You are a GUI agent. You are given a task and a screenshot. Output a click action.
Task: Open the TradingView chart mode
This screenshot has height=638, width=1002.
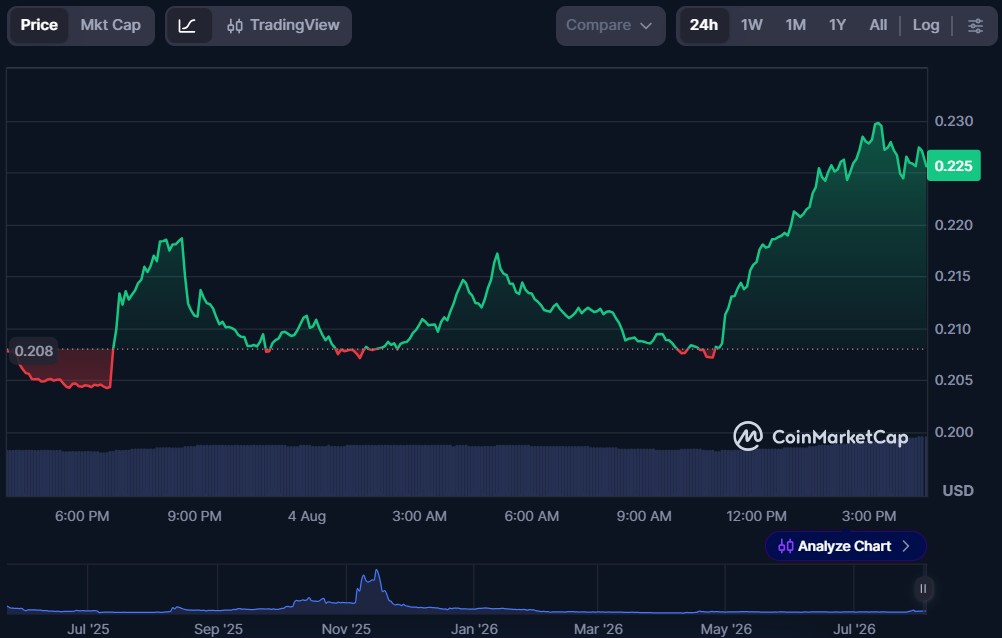pos(283,26)
